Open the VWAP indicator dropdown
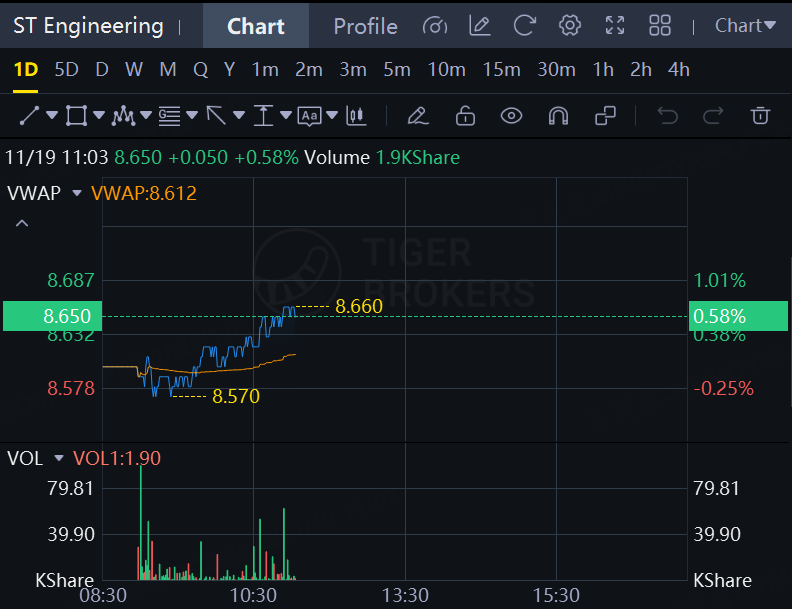Viewport: 792px width, 609px height. click(77, 193)
